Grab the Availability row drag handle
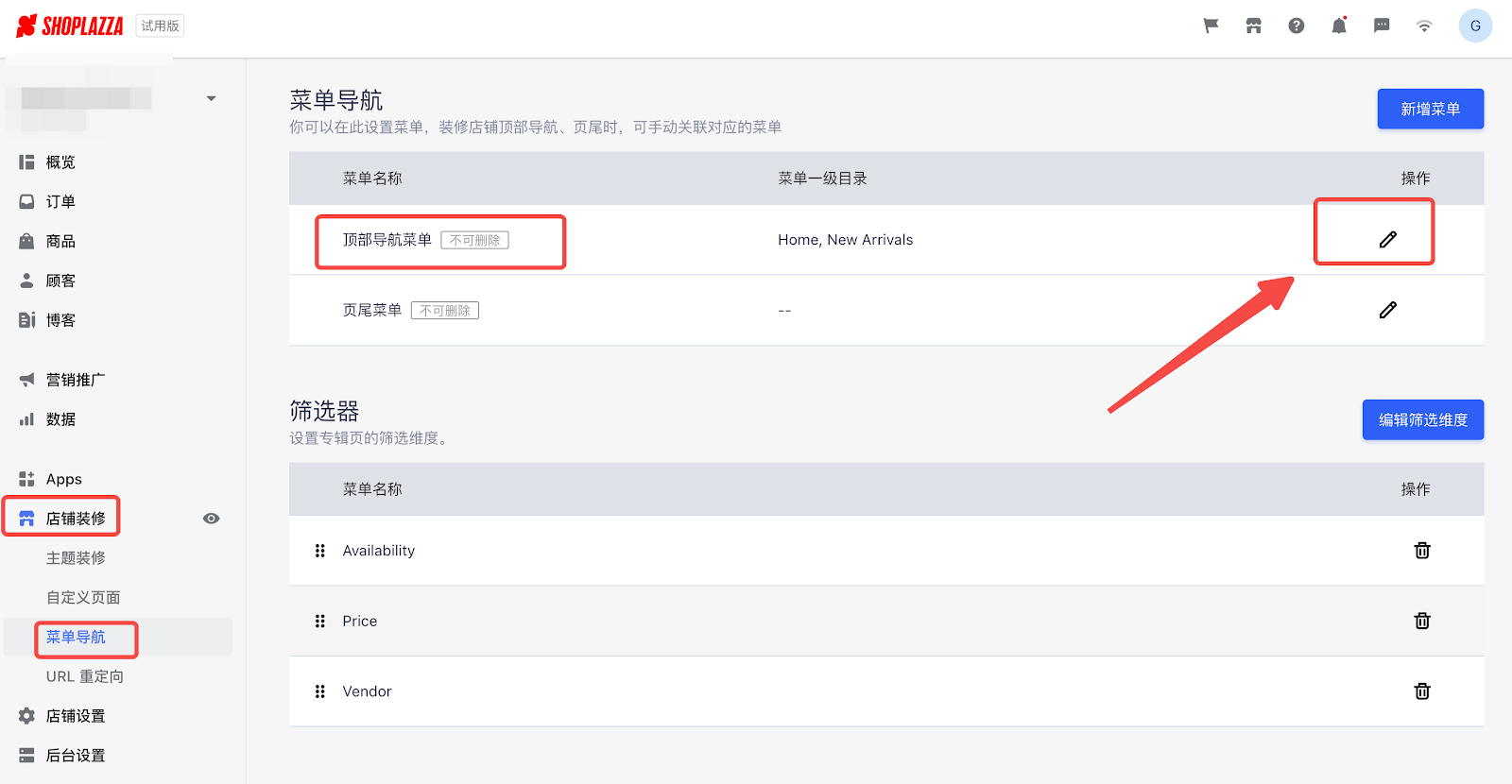The height and width of the screenshot is (784, 1512). click(x=320, y=551)
